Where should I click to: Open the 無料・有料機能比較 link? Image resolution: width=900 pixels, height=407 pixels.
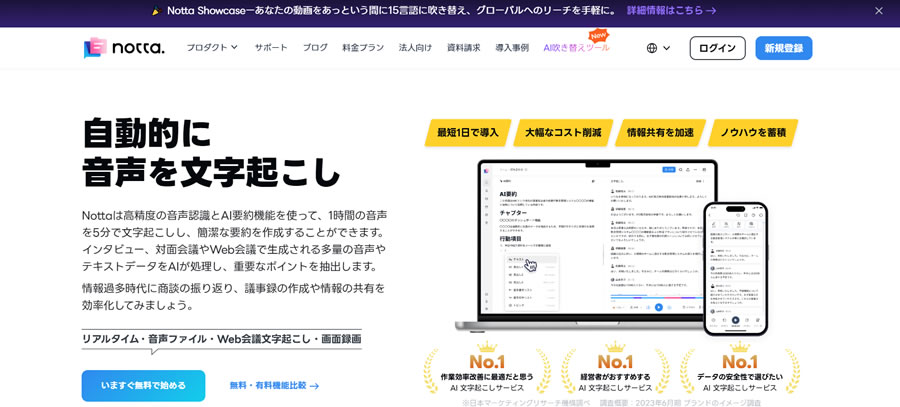point(274,385)
